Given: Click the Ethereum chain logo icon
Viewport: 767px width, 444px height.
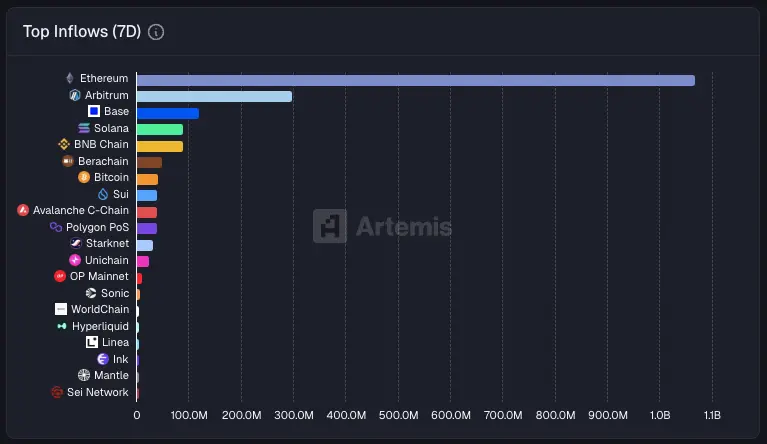Looking at the screenshot, I should pos(70,78).
